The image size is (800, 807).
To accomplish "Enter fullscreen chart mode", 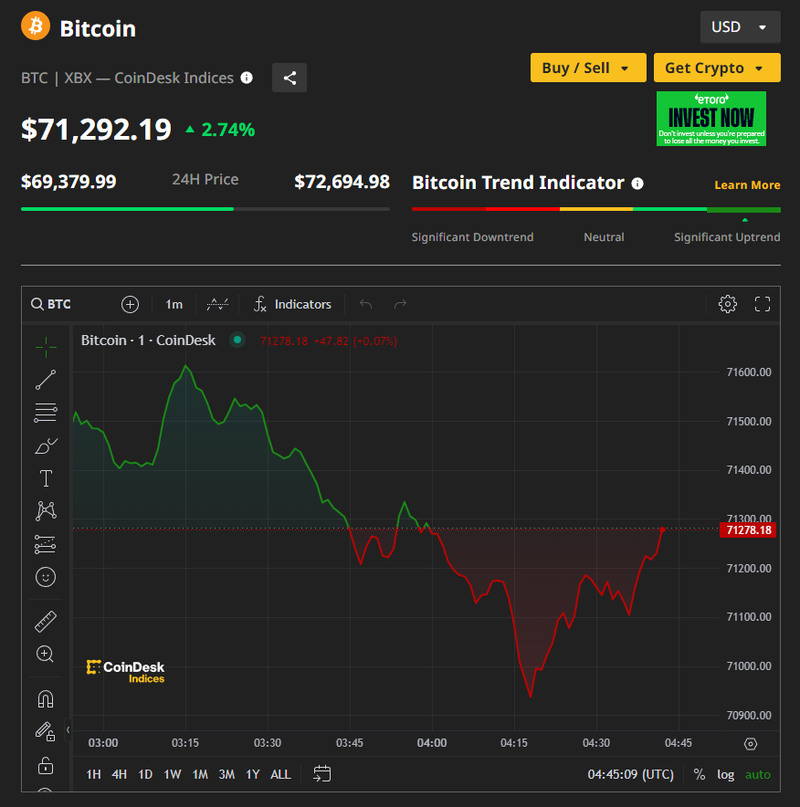I will [x=762, y=304].
